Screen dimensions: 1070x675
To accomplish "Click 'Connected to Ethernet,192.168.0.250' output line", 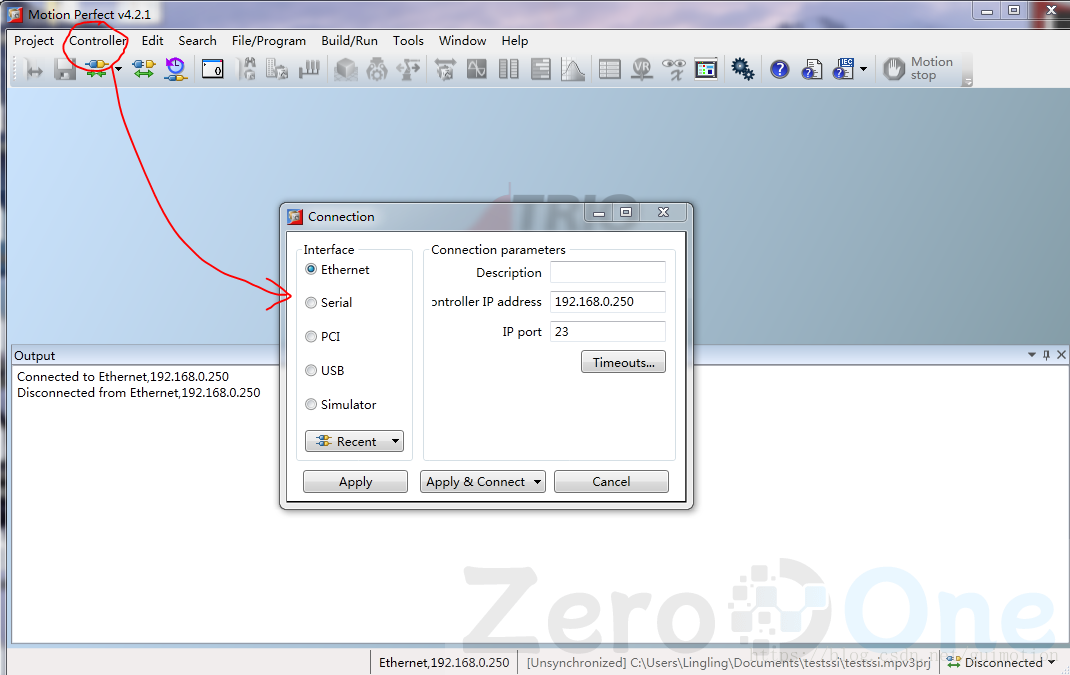I will 123,377.
